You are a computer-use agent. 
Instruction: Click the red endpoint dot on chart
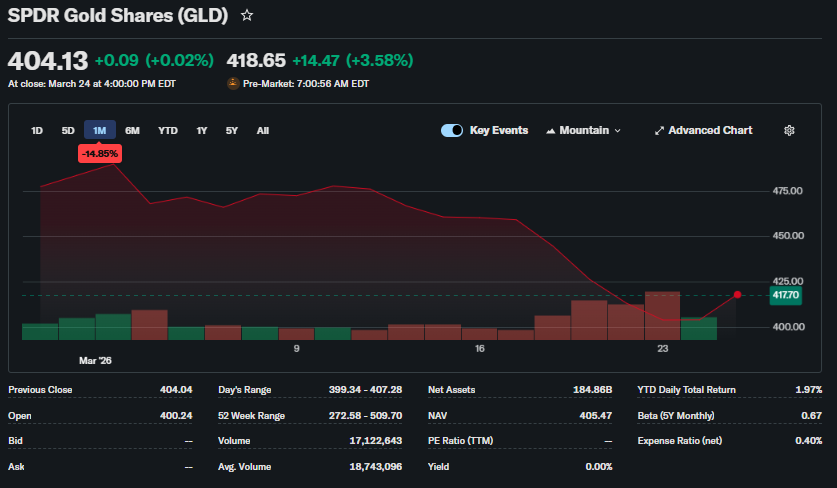coord(737,294)
